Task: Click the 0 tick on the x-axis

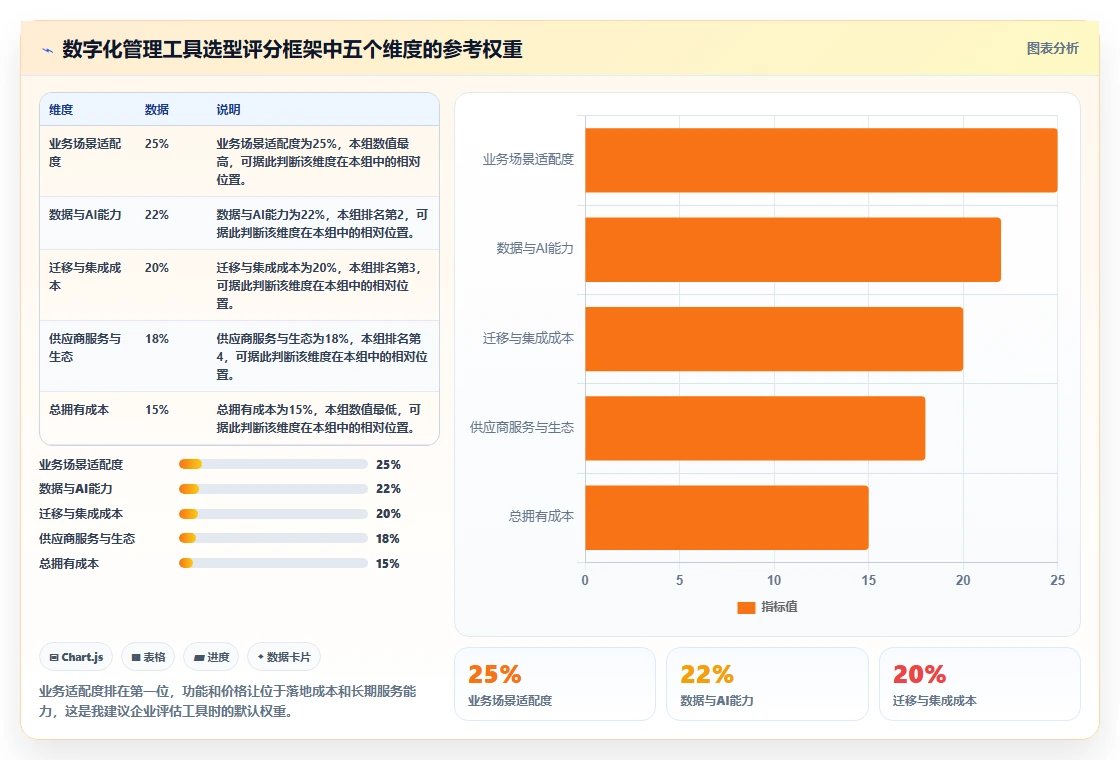Action: click(x=585, y=580)
